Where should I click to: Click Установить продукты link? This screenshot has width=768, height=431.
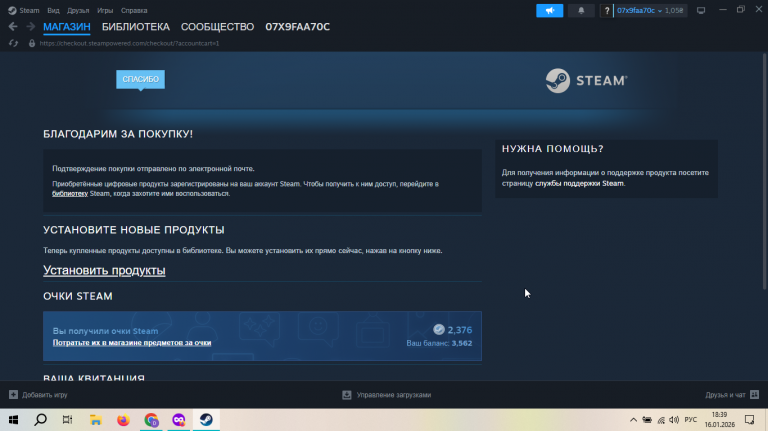pyautogui.click(x=104, y=270)
